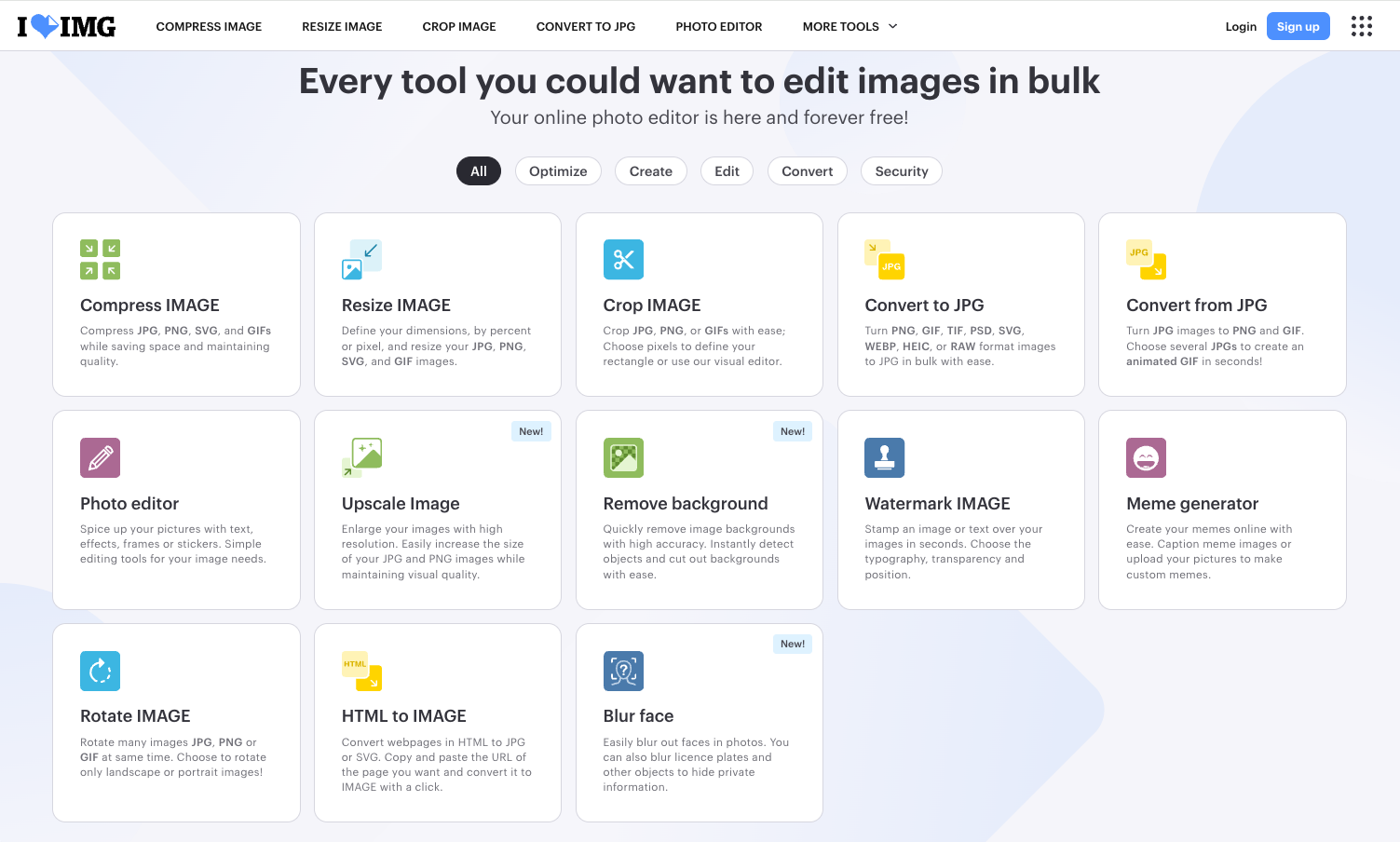
Task: Open CONVERT TO JPG from the top menu
Action: pyautogui.click(x=586, y=26)
